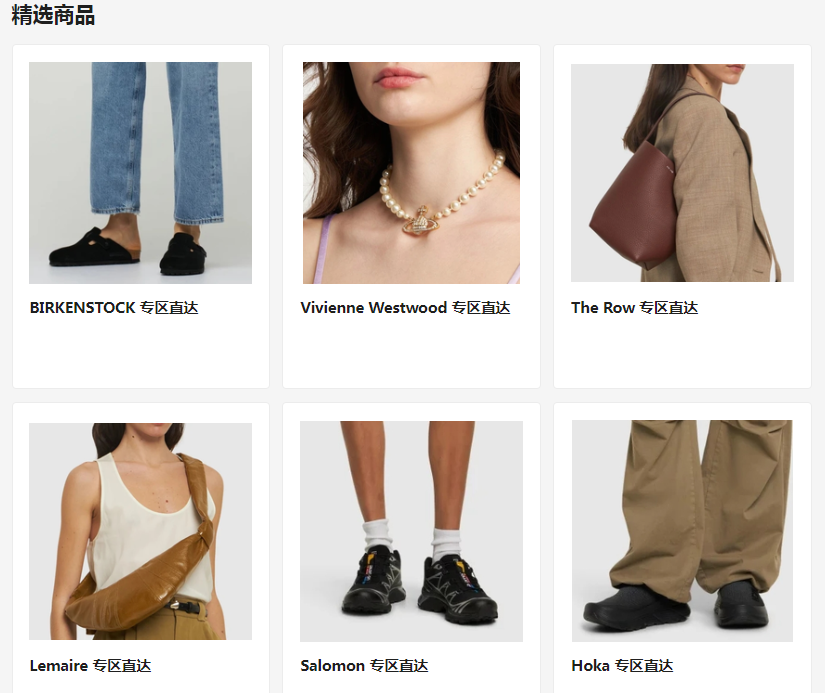
Task: Open the Salomon black sneakers image
Action: pos(411,531)
